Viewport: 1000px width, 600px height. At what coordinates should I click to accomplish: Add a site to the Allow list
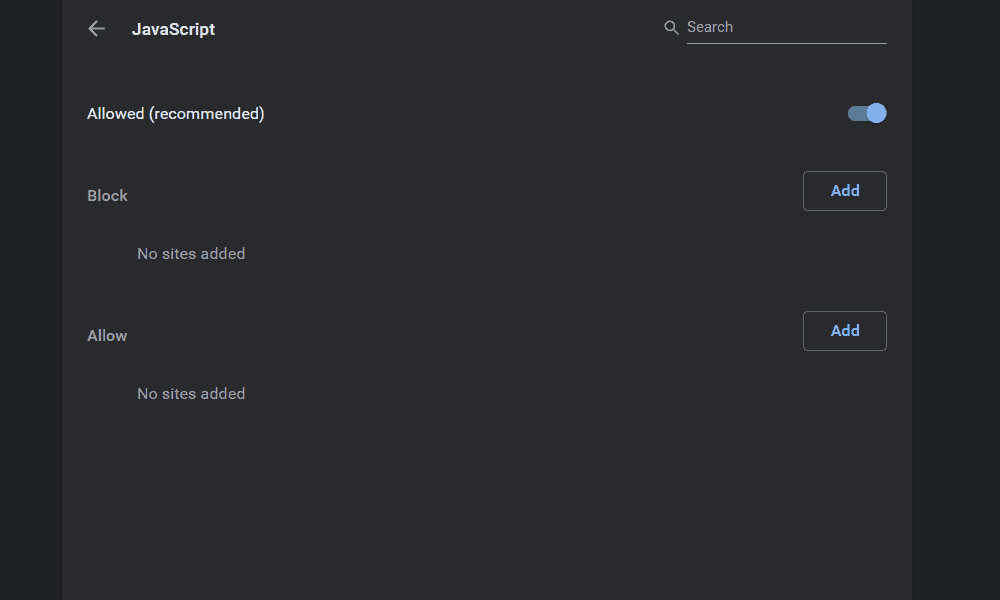click(x=845, y=331)
